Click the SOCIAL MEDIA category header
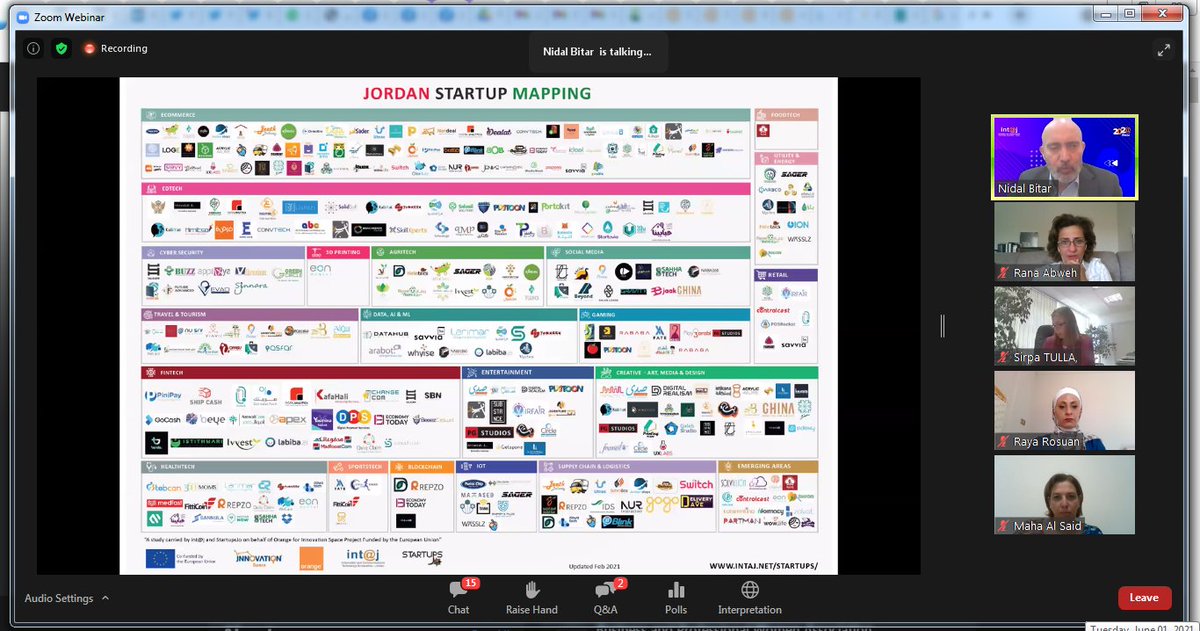This screenshot has height=631, width=1200. (649, 253)
